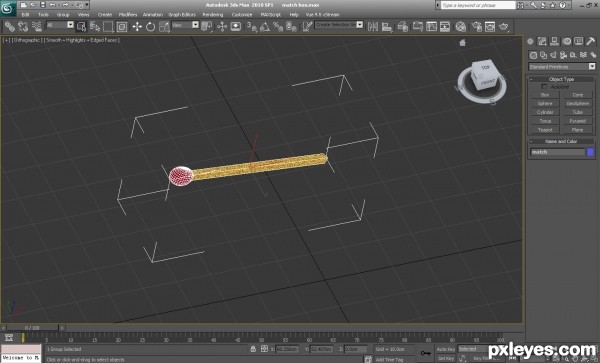This screenshot has width=600, height=363.
Task: Click the Align tool icon
Action: click(387, 26)
